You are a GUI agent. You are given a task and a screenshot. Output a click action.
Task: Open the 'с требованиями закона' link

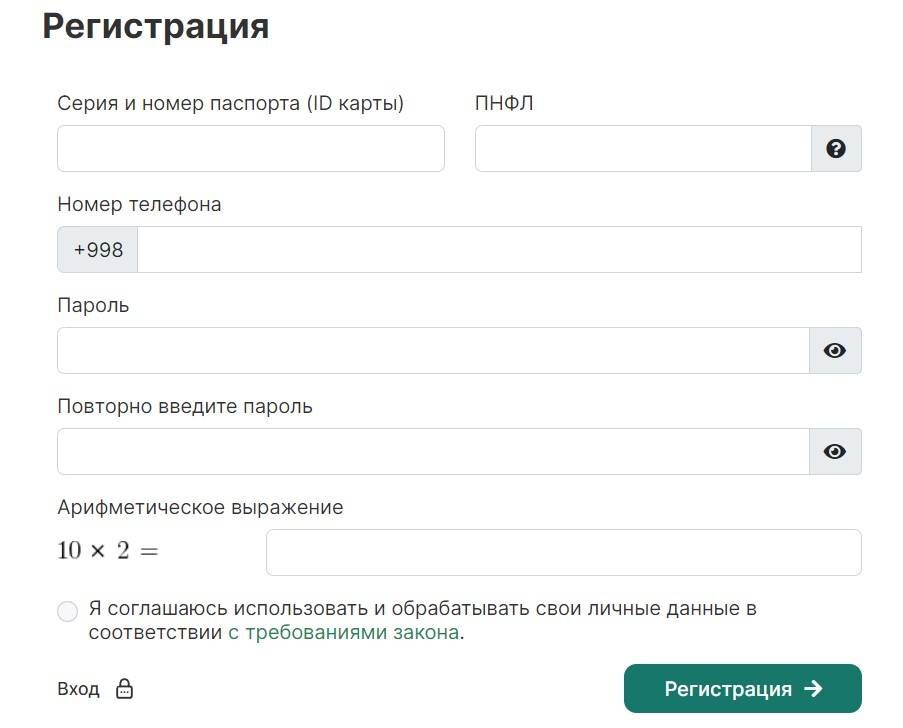(x=344, y=632)
